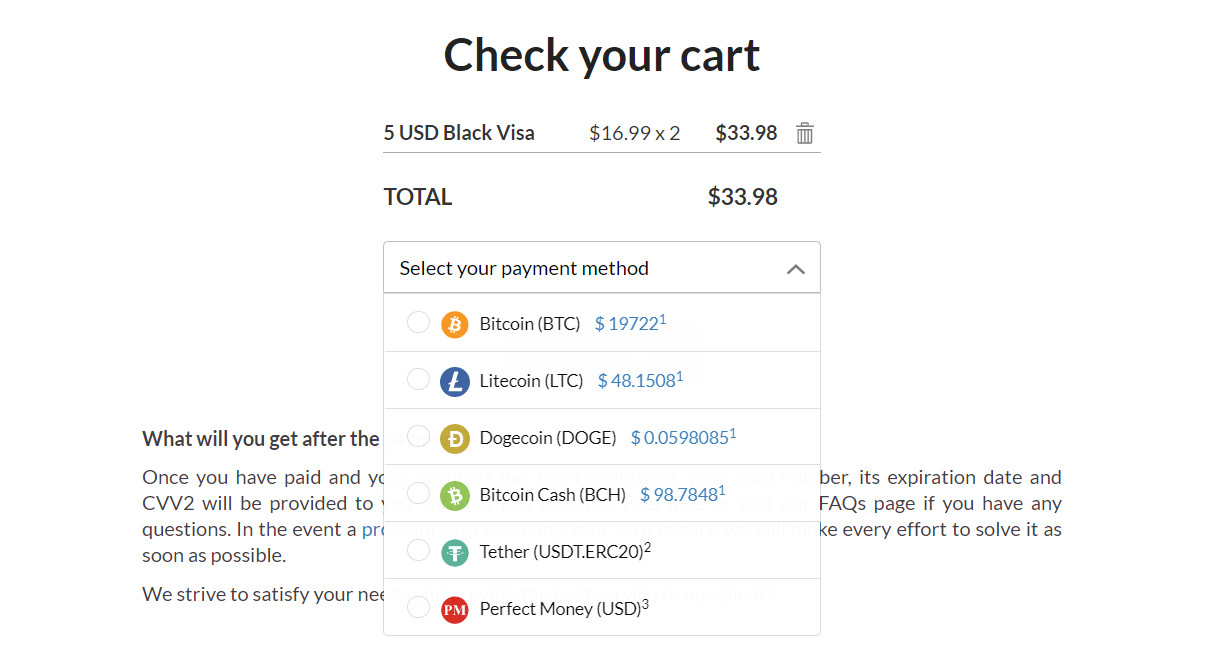Click the 5 USD Black Visa item name

tap(459, 133)
